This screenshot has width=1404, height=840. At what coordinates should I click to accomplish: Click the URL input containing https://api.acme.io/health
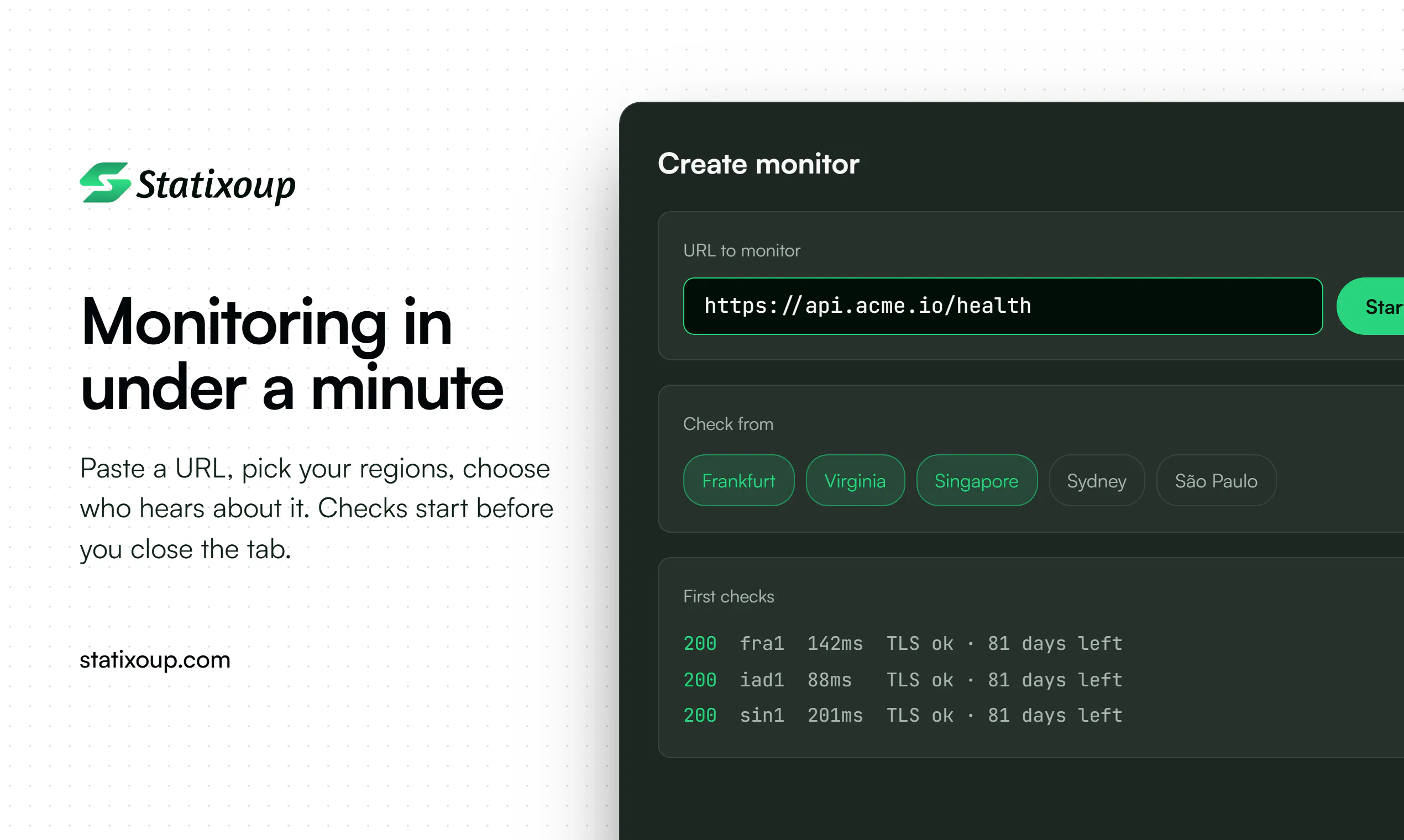pyautogui.click(x=1003, y=306)
